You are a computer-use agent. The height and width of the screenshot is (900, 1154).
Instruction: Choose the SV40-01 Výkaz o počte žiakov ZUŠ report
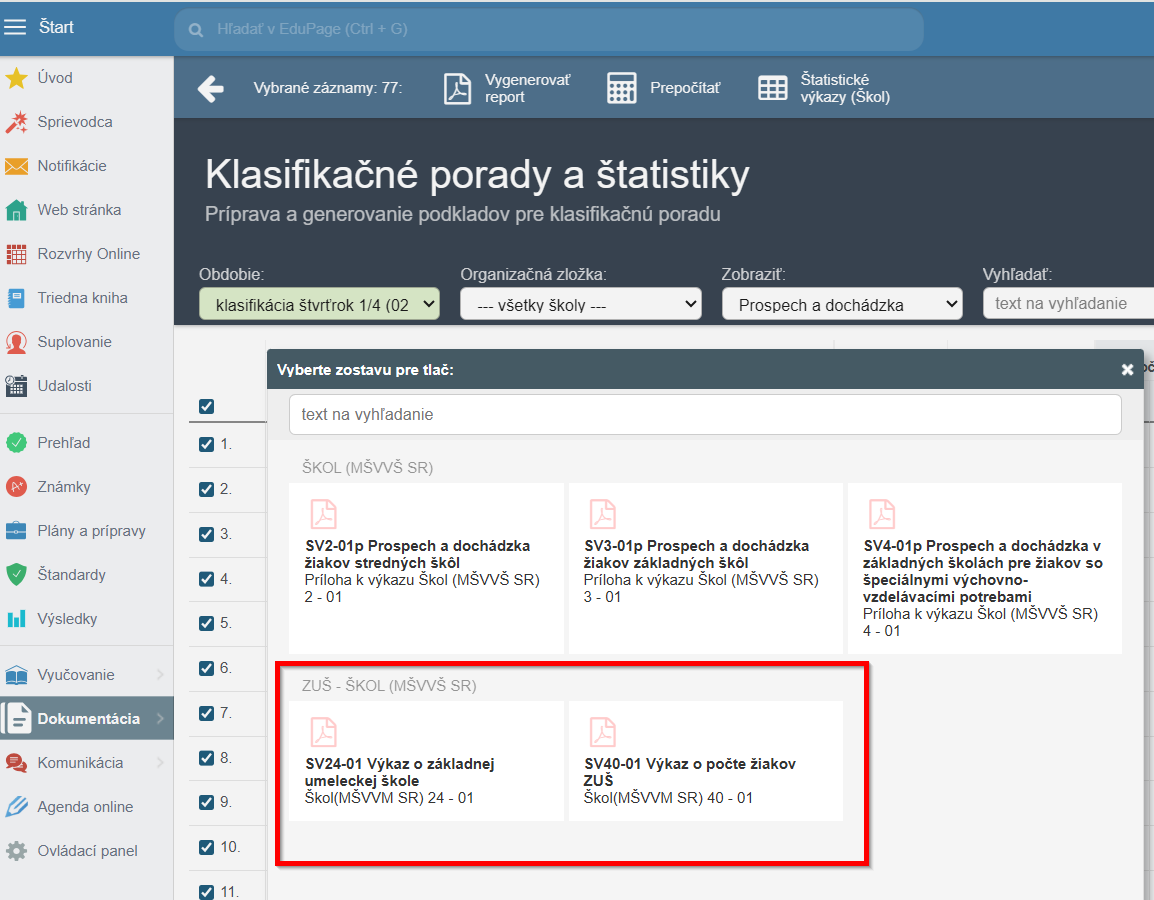(x=705, y=761)
